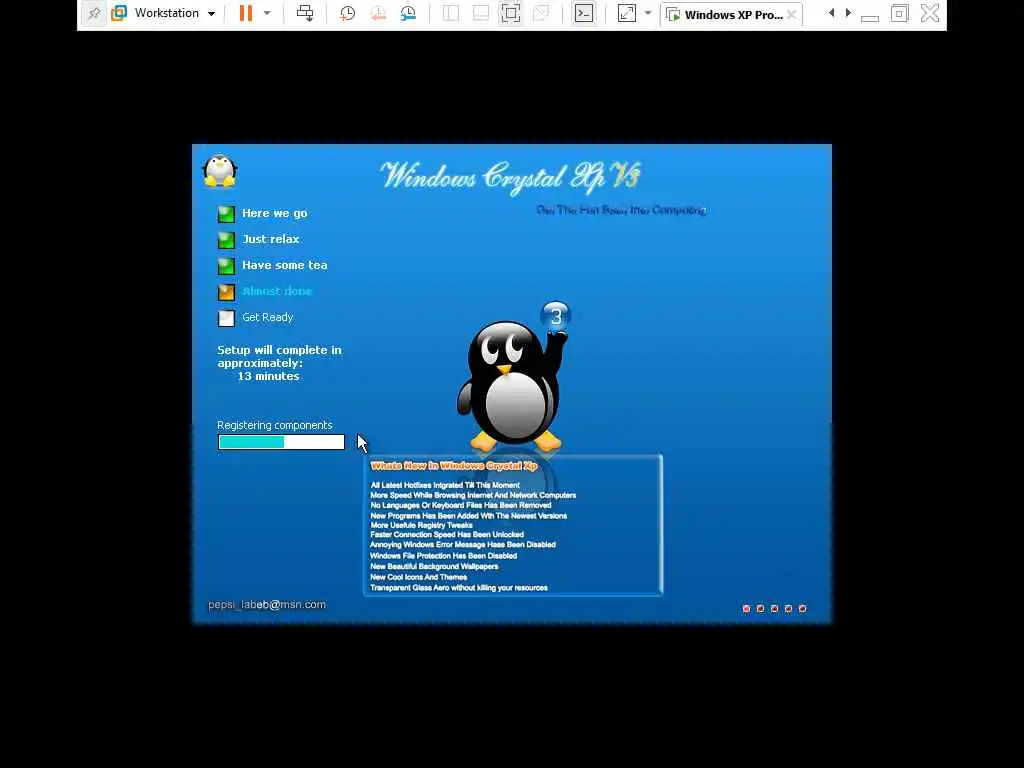This screenshot has height=768, width=1024.
Task: Expand the Workstation menu dropdown arrow
Action: click(x=211, y=14)
